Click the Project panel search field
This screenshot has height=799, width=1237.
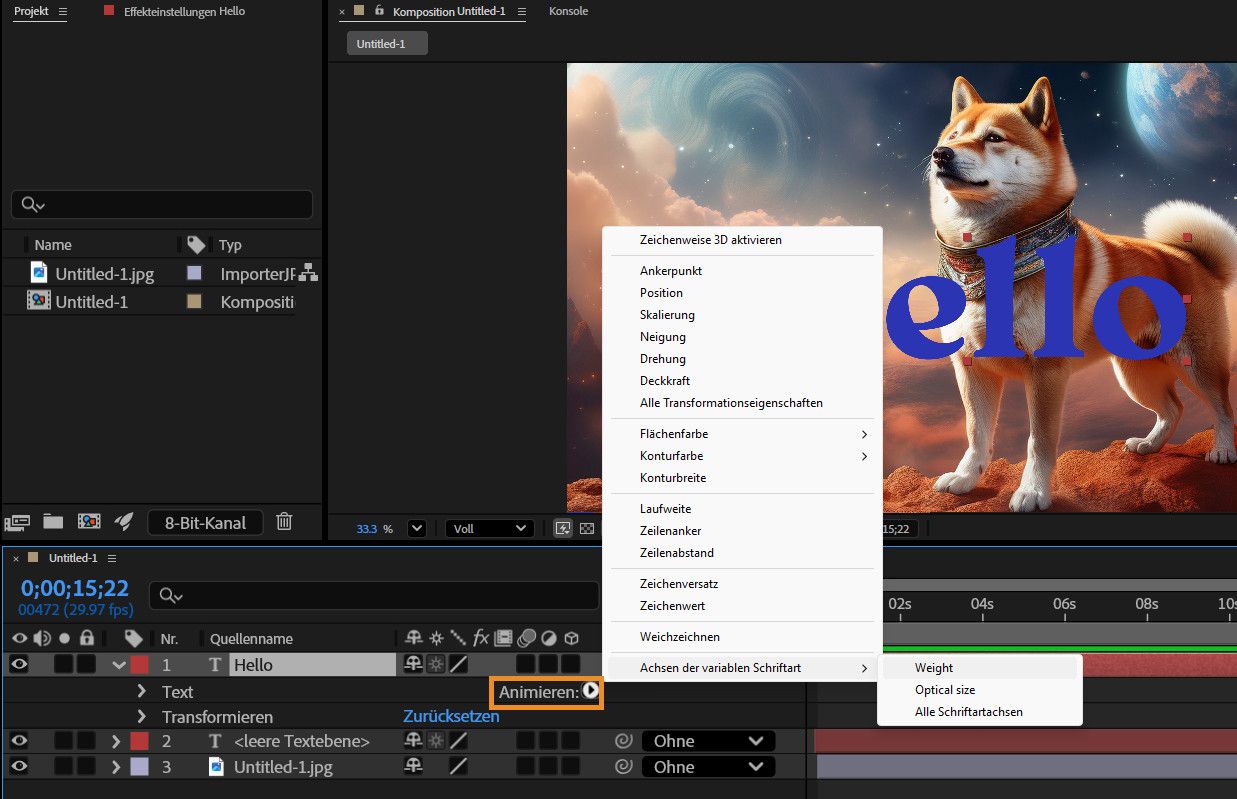pyautogui.click(x=162, y=204)
